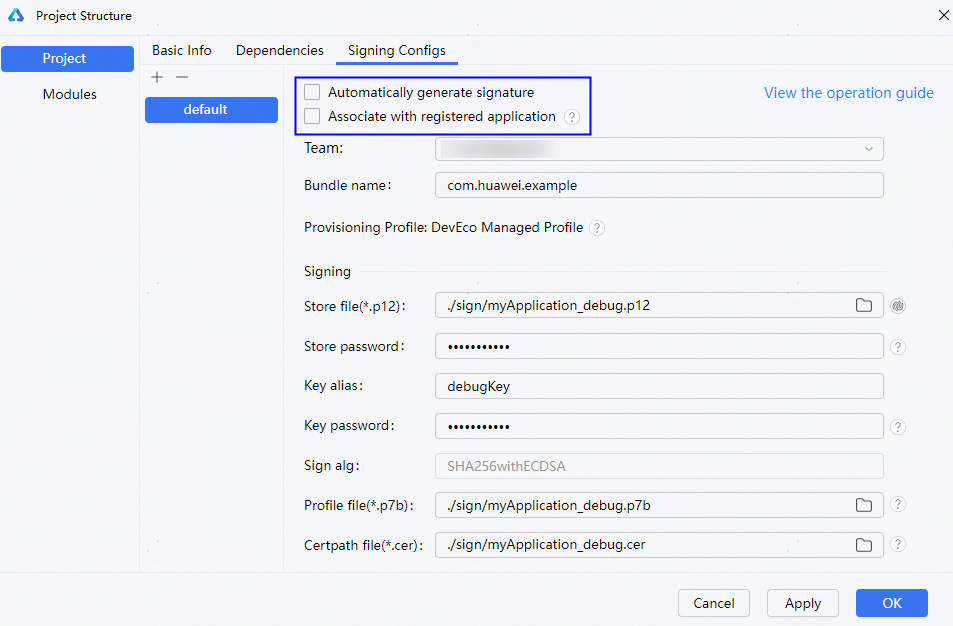Switch to the Basic Info tab
This screenshot has height=626, width=953.
tap(182, 51)
